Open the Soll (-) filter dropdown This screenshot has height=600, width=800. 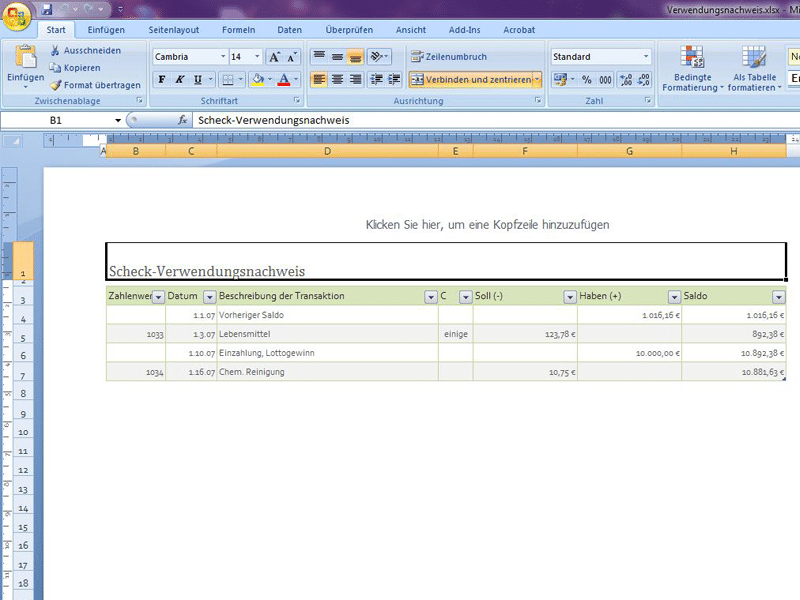click(570, 297)
